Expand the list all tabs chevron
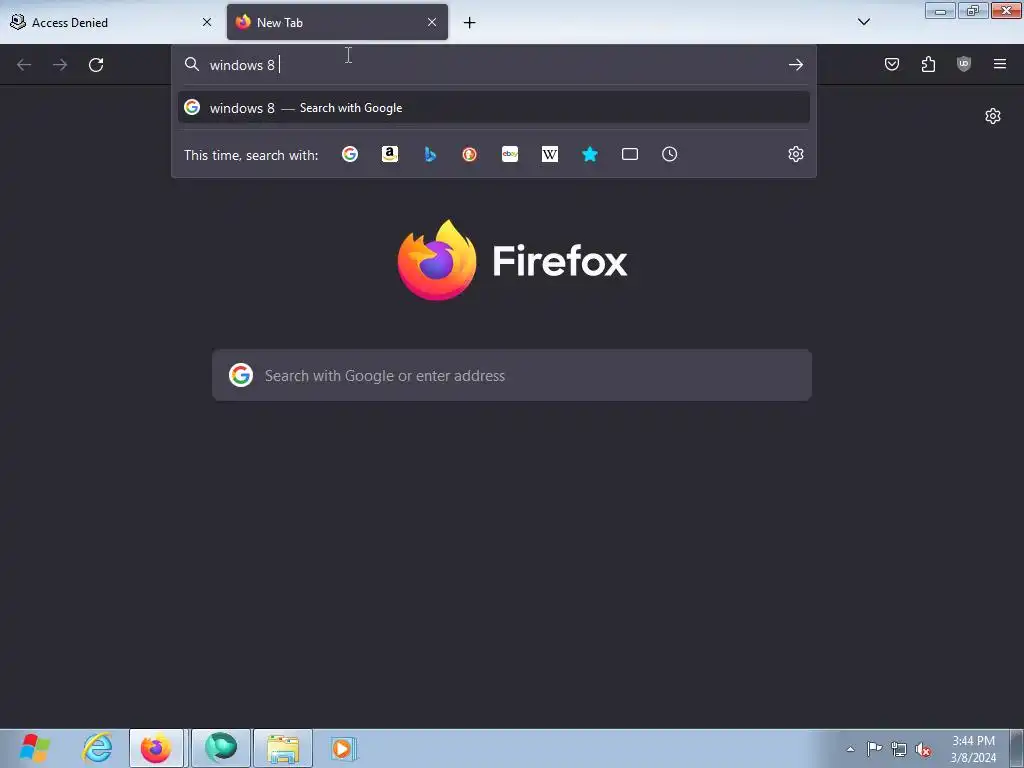Screen dimensions: 1024x768 pos(863,22)
